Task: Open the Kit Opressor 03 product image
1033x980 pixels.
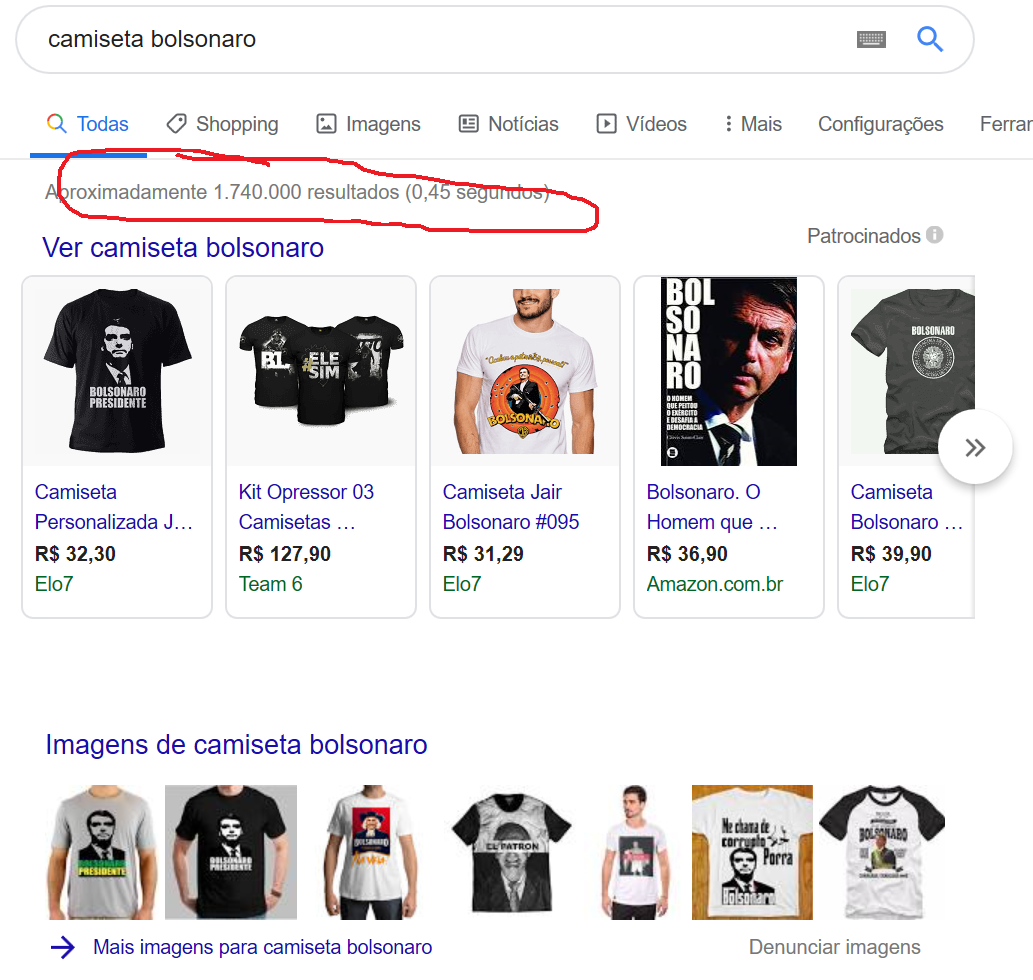Action: (x=321, y=371)
